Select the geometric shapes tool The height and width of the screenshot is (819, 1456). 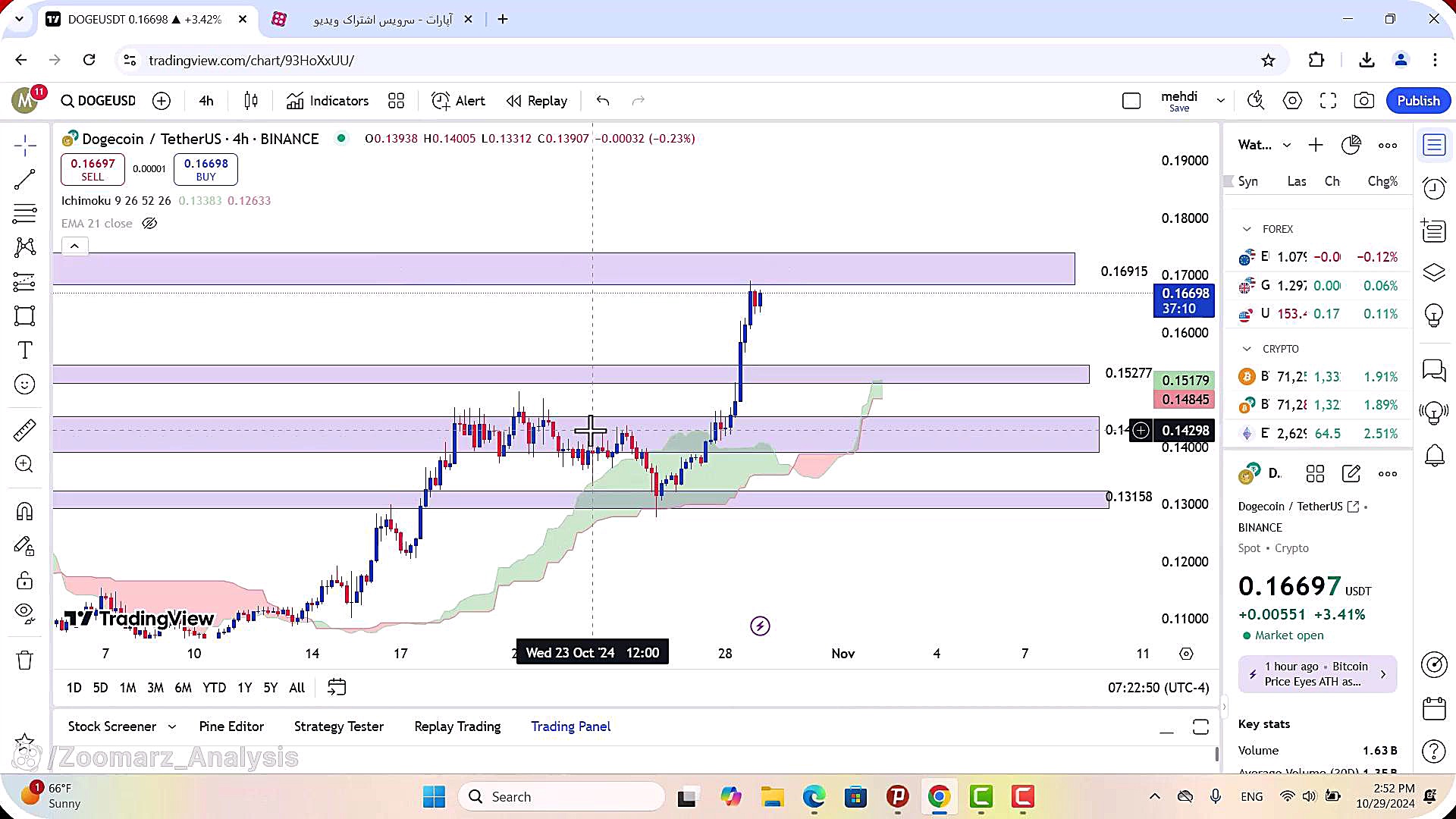[x=24, y=316]
